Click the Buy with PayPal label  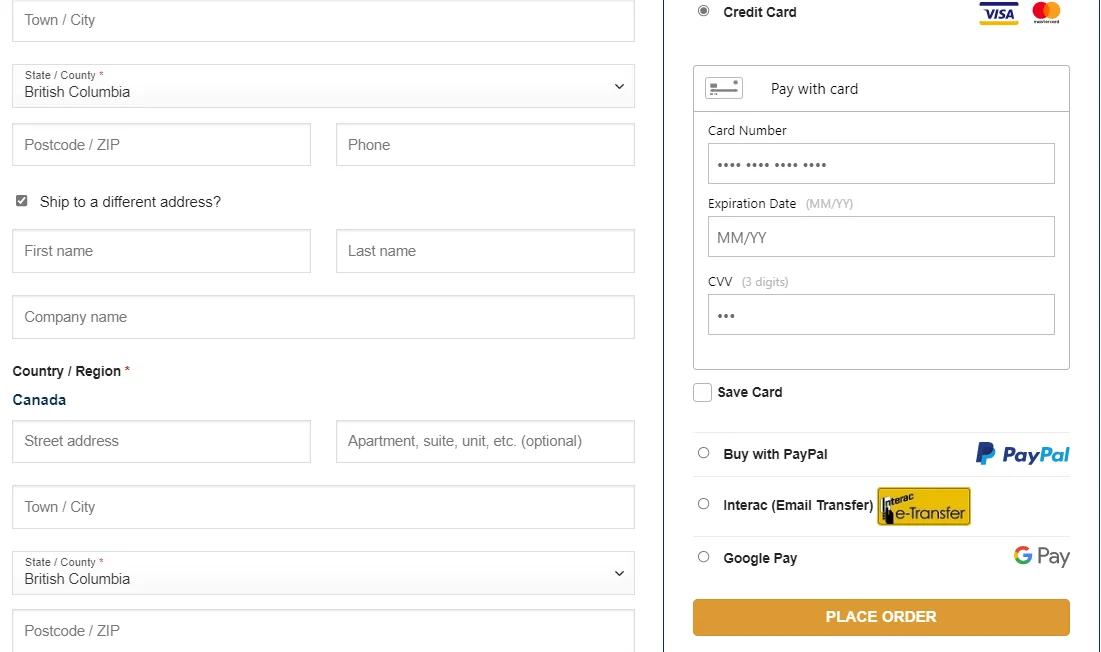click(x=775, y=454)
